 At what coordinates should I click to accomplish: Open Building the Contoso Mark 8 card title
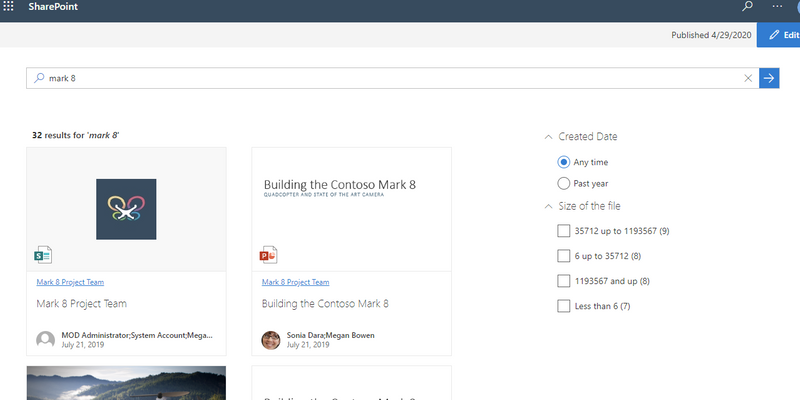325,304
